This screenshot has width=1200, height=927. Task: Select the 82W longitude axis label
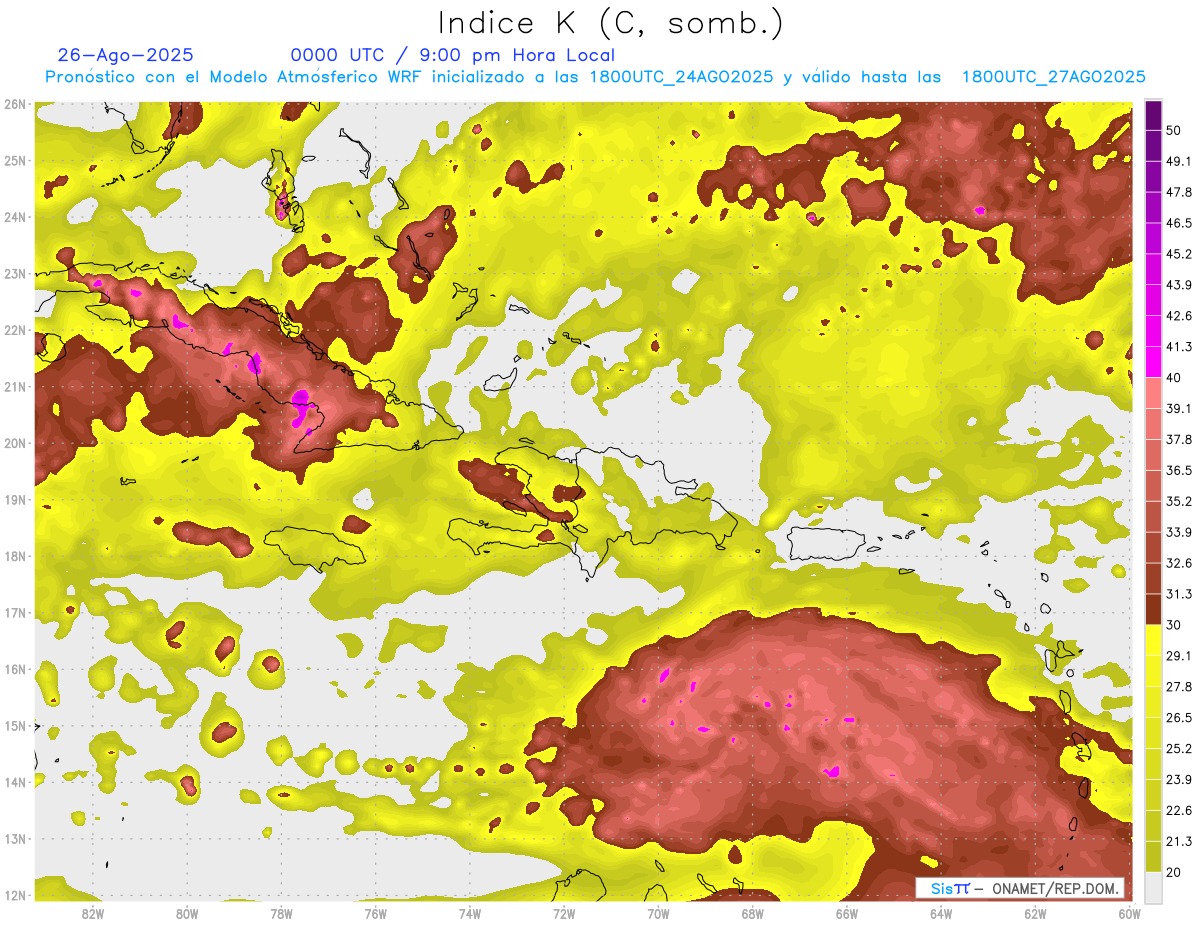tap(92, 913)
